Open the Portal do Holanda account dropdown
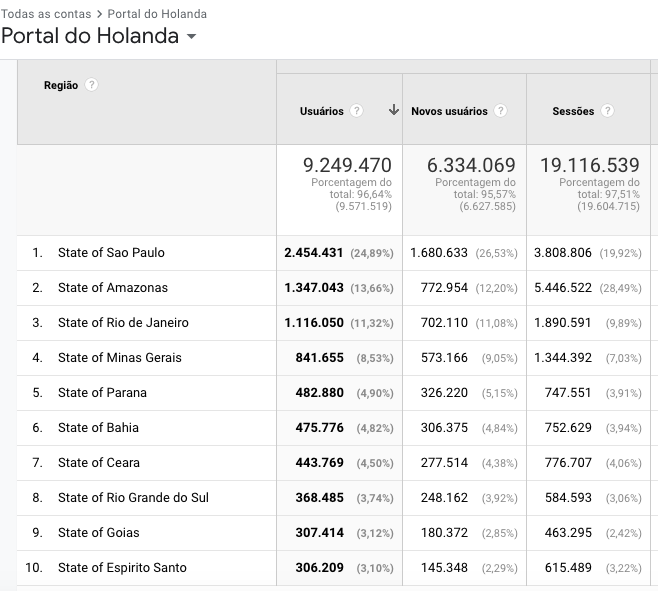 pyautogui.click(x=191, y=37)
